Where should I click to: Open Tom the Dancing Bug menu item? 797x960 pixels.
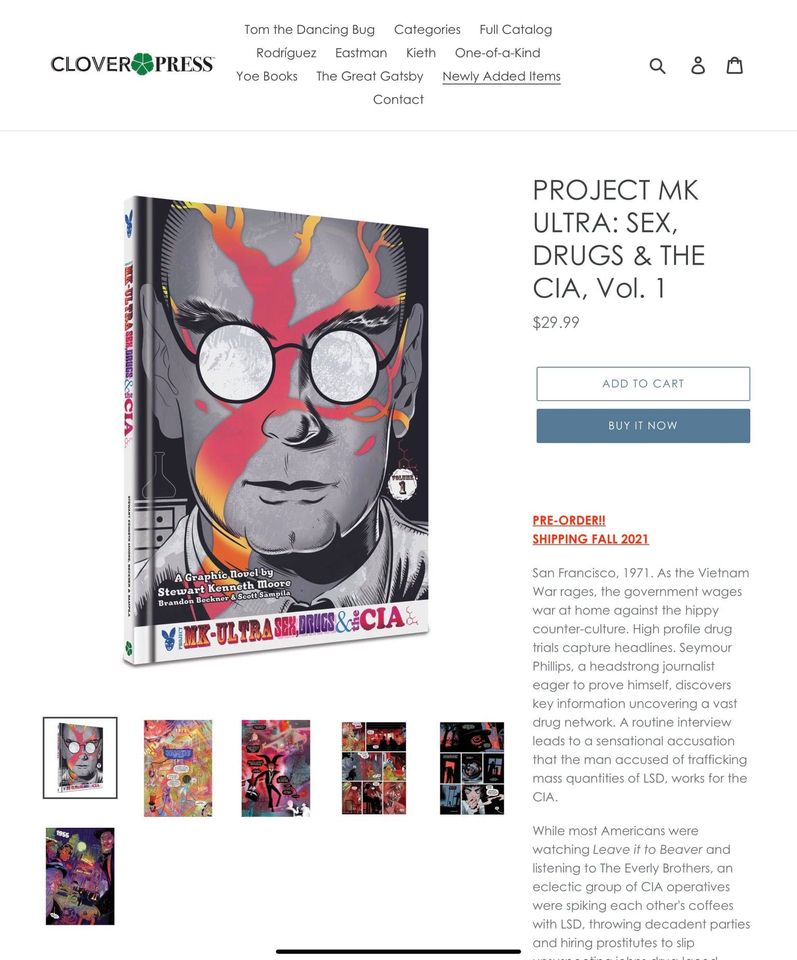point(309,29)
